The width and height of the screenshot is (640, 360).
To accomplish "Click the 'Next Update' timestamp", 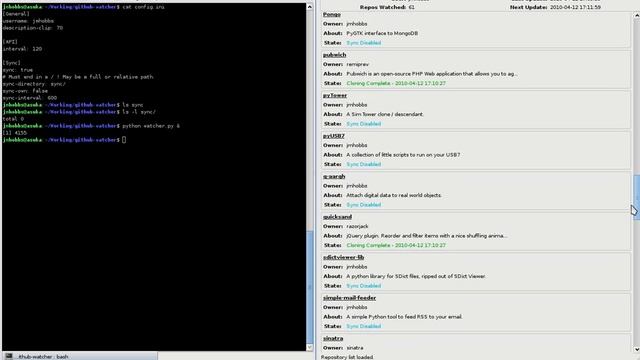I will point(575,7).
